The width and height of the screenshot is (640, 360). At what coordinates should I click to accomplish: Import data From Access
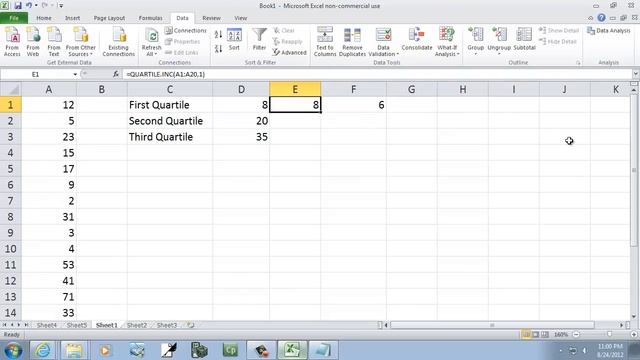click(12, 42)
